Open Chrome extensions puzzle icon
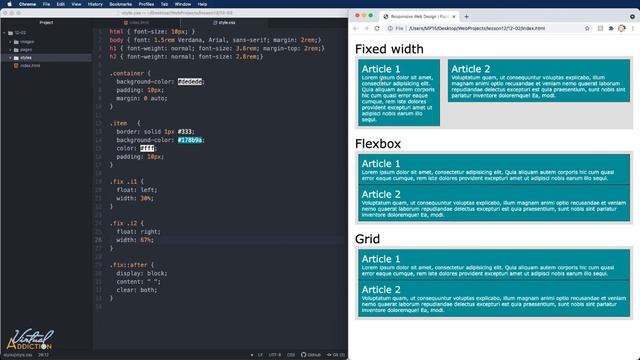Screen dimensions: 640x360 pos(611,29)
